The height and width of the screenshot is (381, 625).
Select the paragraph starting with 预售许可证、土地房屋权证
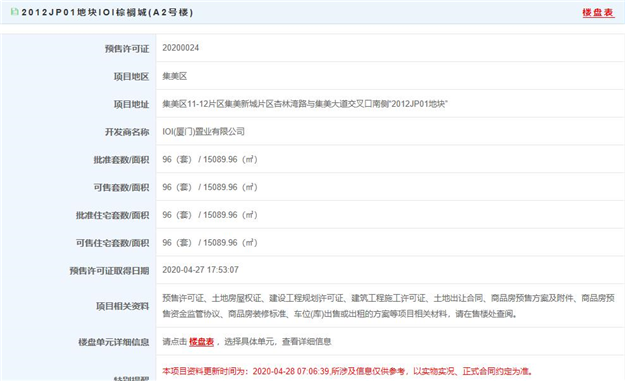pyautogui.click(x=389, y=306)
